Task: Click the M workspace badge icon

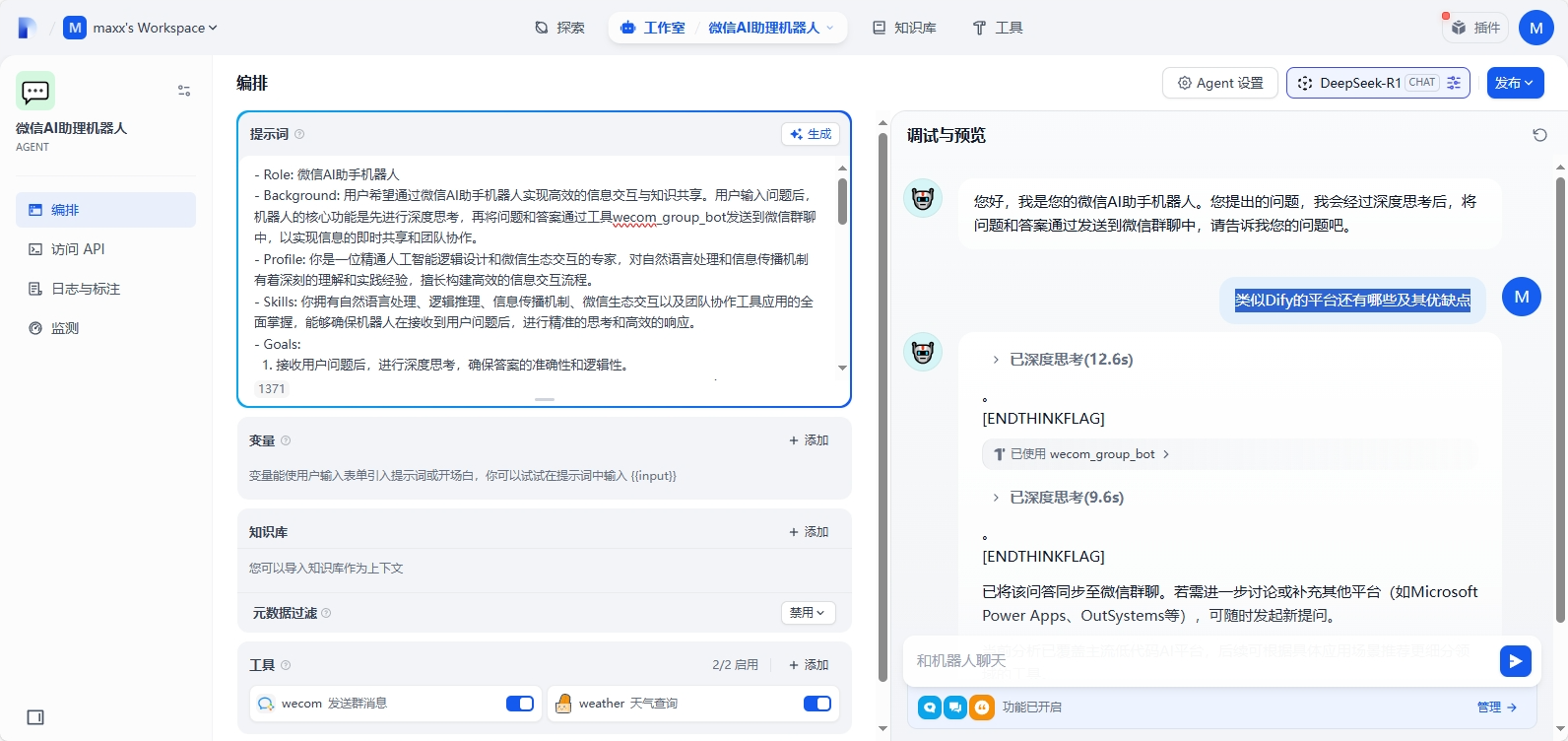Action: 75,28
